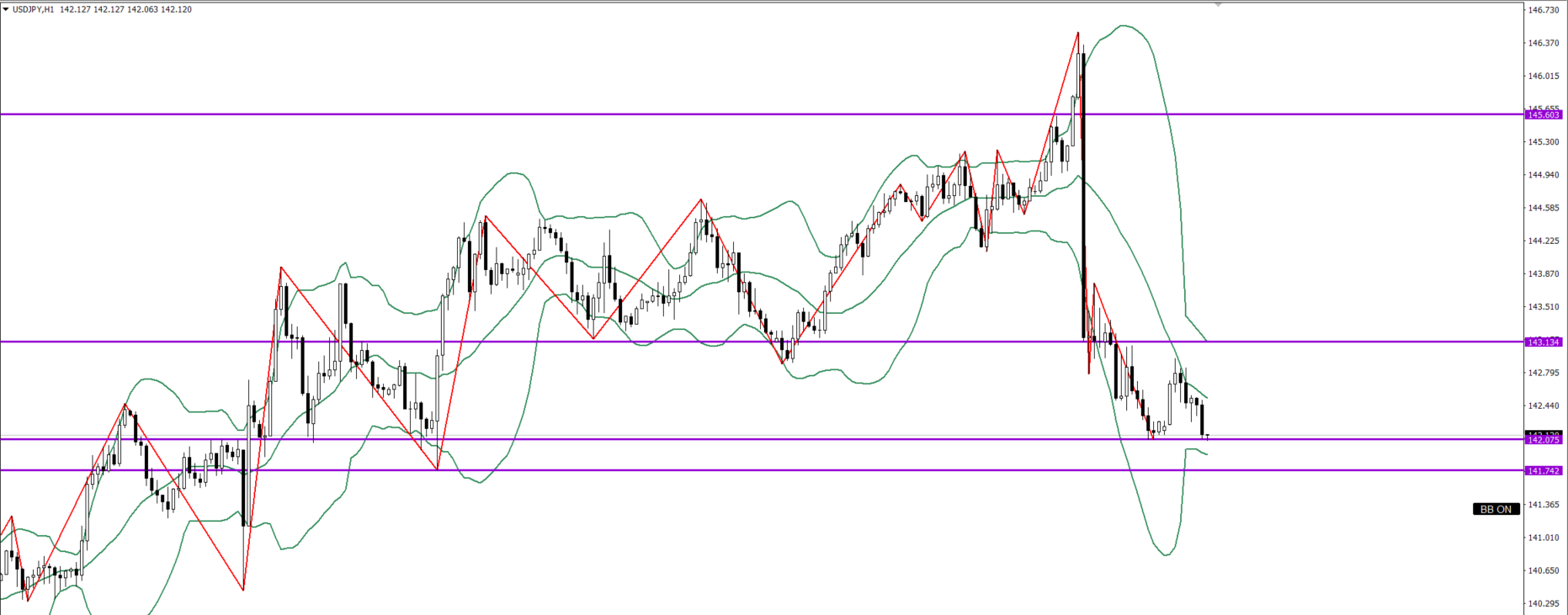Click the 145.300 price scale label
This screenshot has width=1568, height=615.
(x=1544, y=141)
